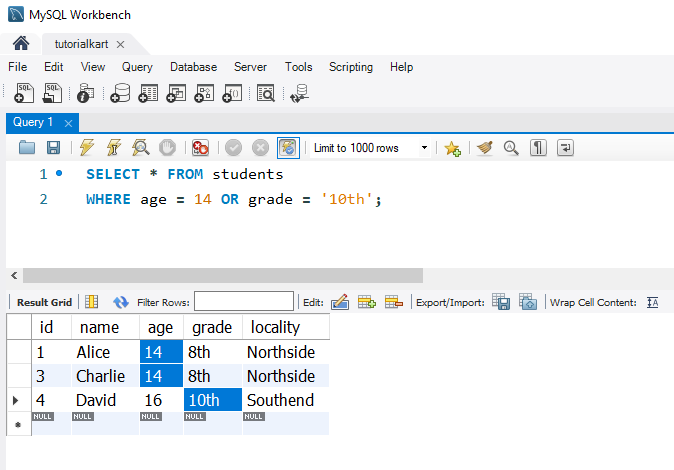Delete selected rows icon

click(x=394, y=302)
